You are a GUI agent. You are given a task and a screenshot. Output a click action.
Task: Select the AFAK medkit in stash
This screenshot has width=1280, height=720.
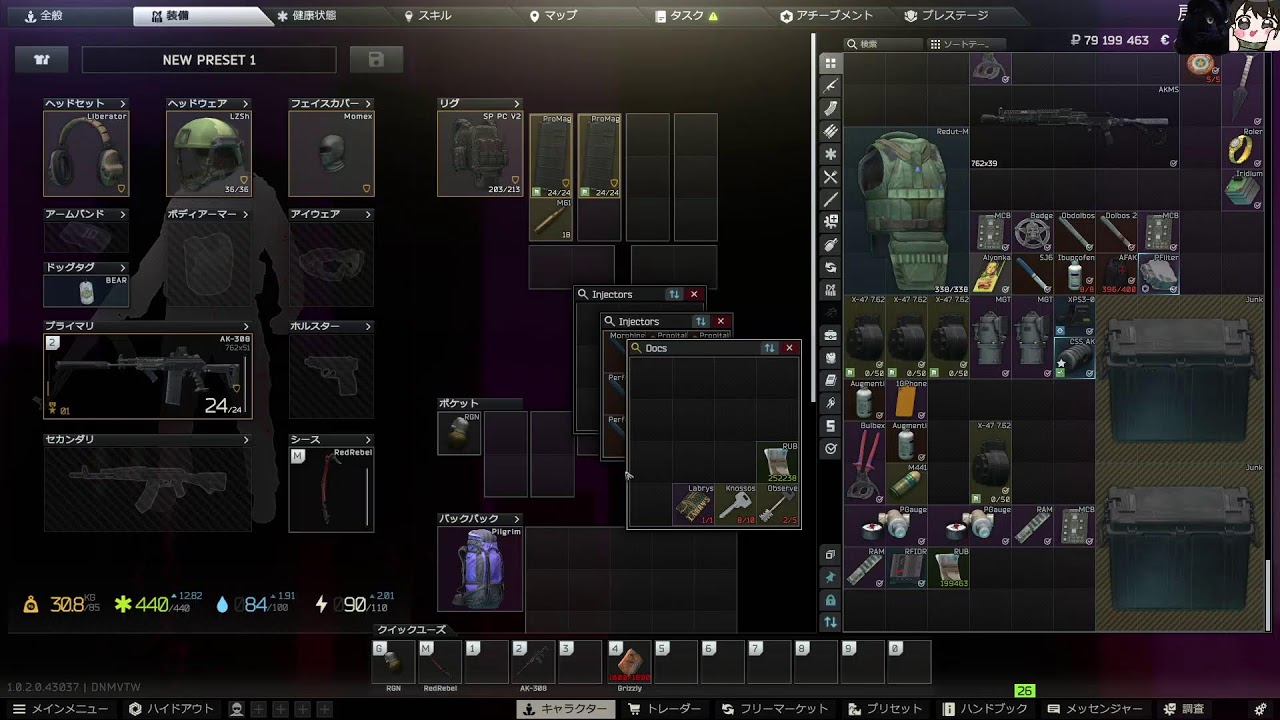tap(1117, 274)
